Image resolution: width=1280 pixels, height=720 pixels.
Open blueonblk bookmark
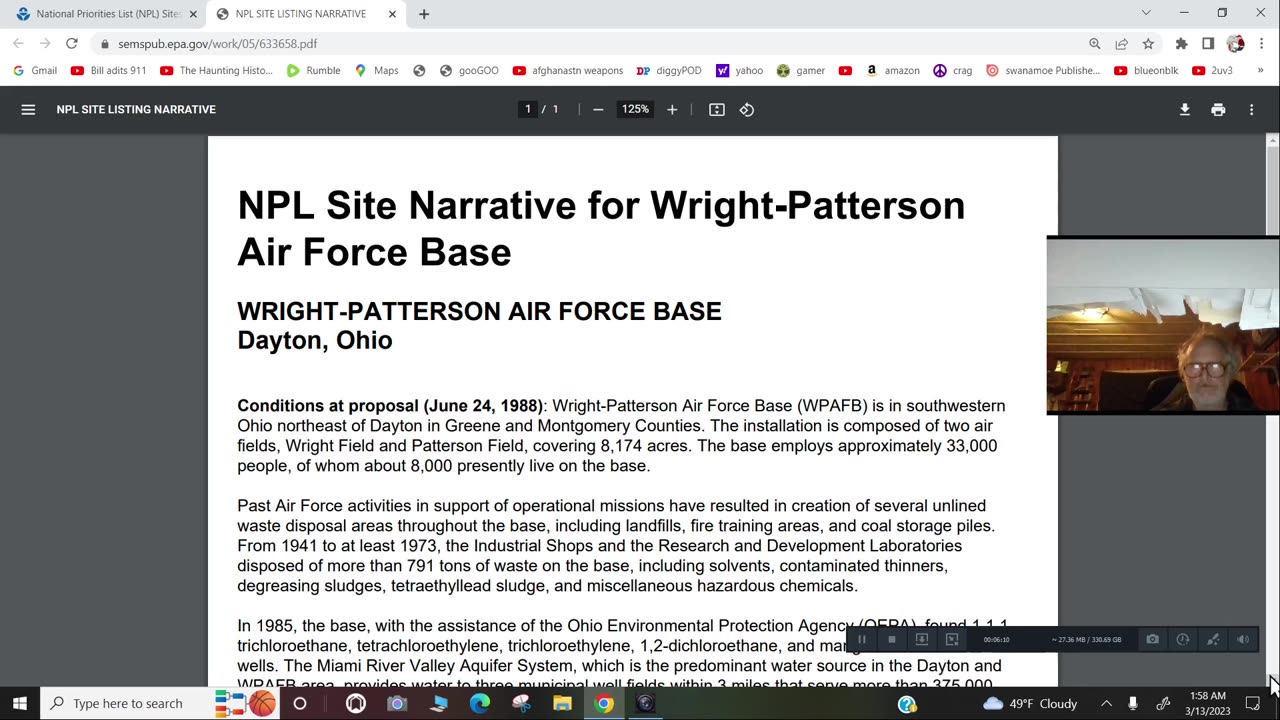coord(1146,70)
